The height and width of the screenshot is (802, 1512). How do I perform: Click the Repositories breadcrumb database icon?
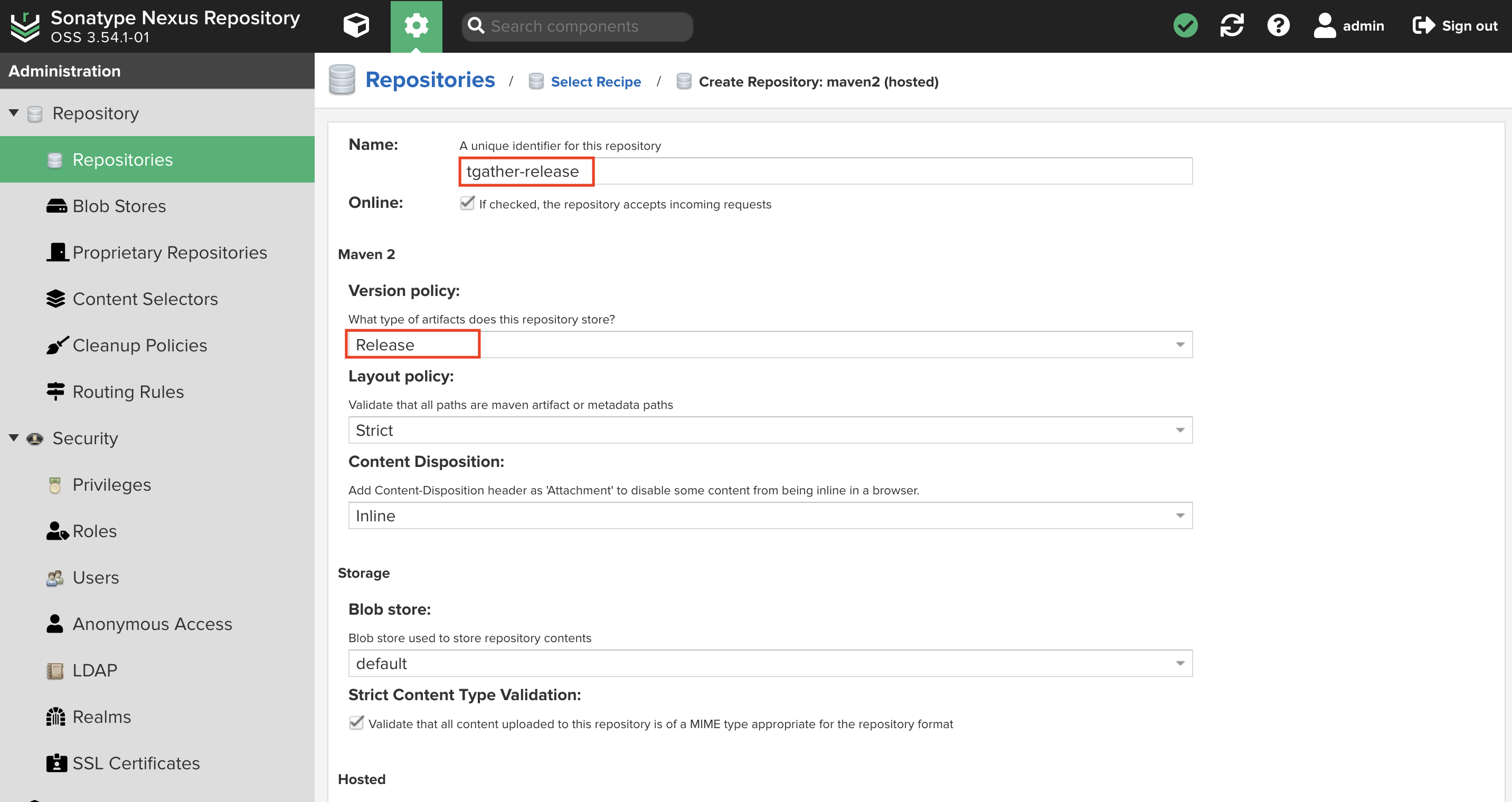point(342,80)
